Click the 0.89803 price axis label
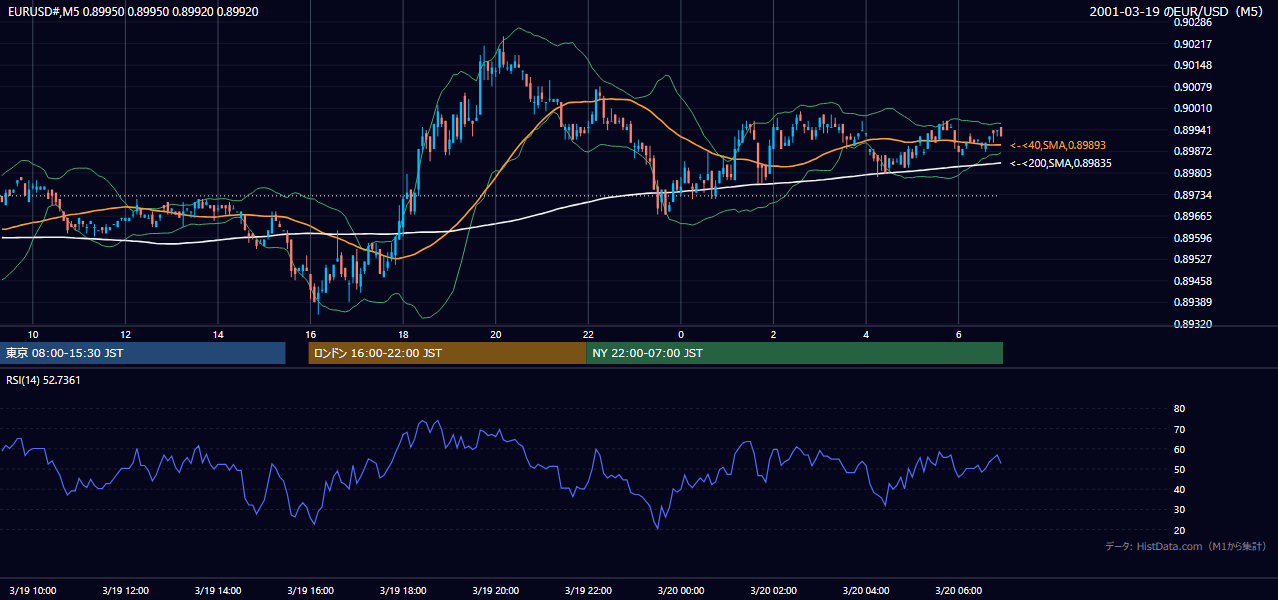Screen dimensions: 1278x600 [x=1194, y=173]
